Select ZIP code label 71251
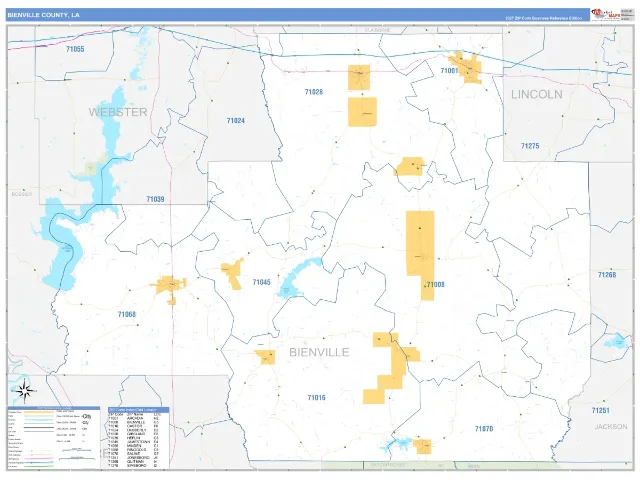This screenshot has width=640, height=480. [x=600, y=410]
